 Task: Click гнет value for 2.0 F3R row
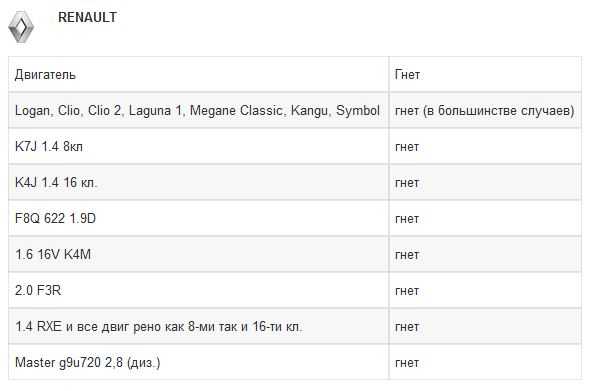(485, 290)
